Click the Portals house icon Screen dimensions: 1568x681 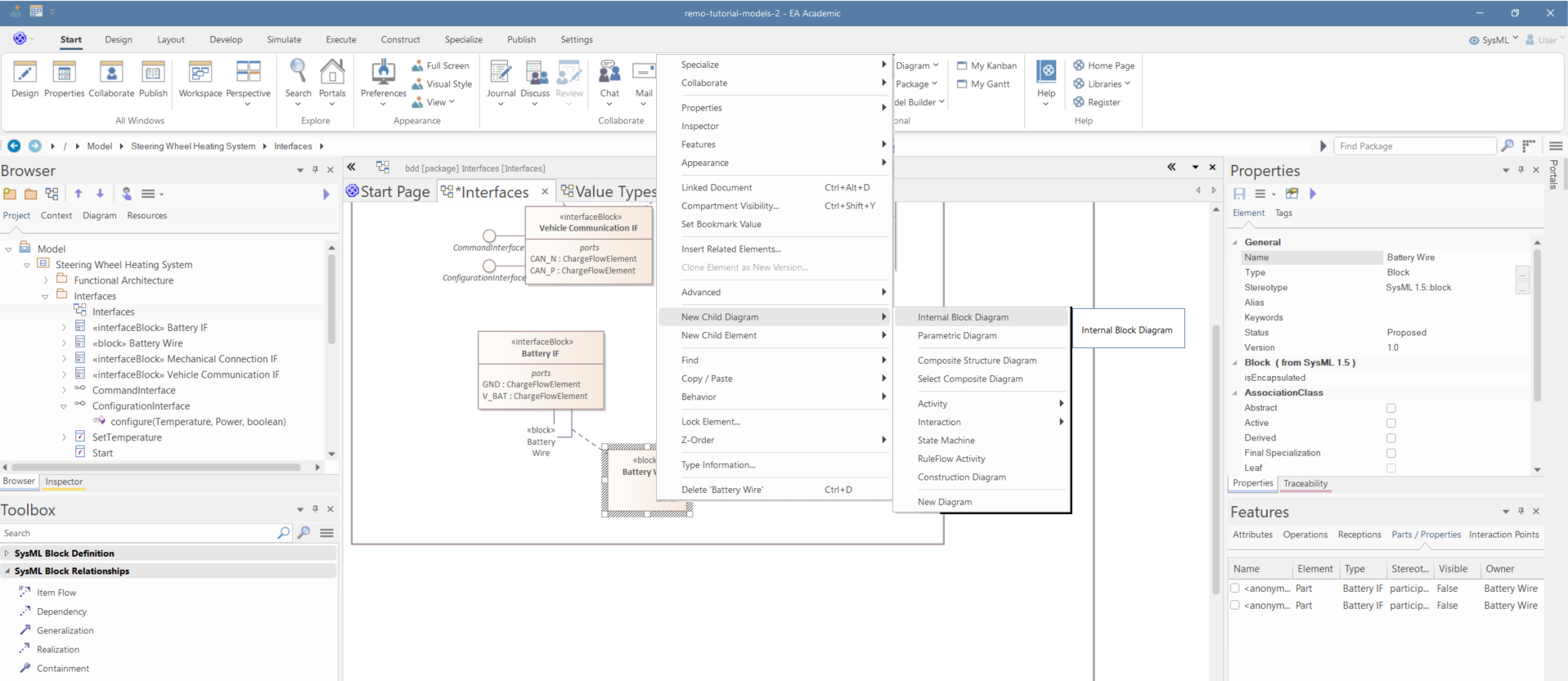tap(332, 74)
